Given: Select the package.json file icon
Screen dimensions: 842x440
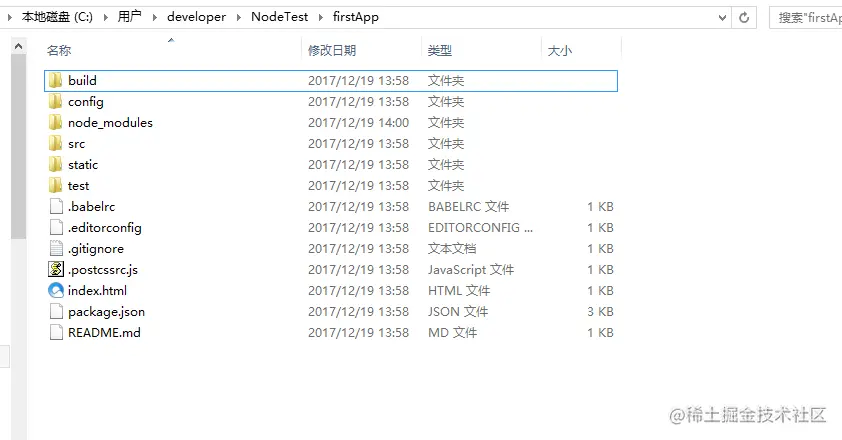Looking at the screenshot, I should [x=56, y=312].
